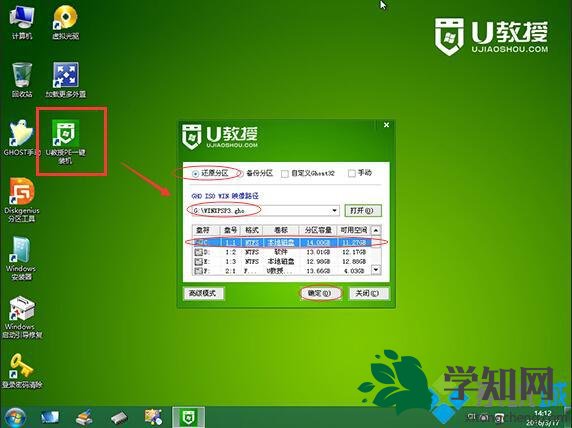Click the partition list scroll down arrow
Image resolution: width=572 pixels, height=428 pixels.
[376, 270]
